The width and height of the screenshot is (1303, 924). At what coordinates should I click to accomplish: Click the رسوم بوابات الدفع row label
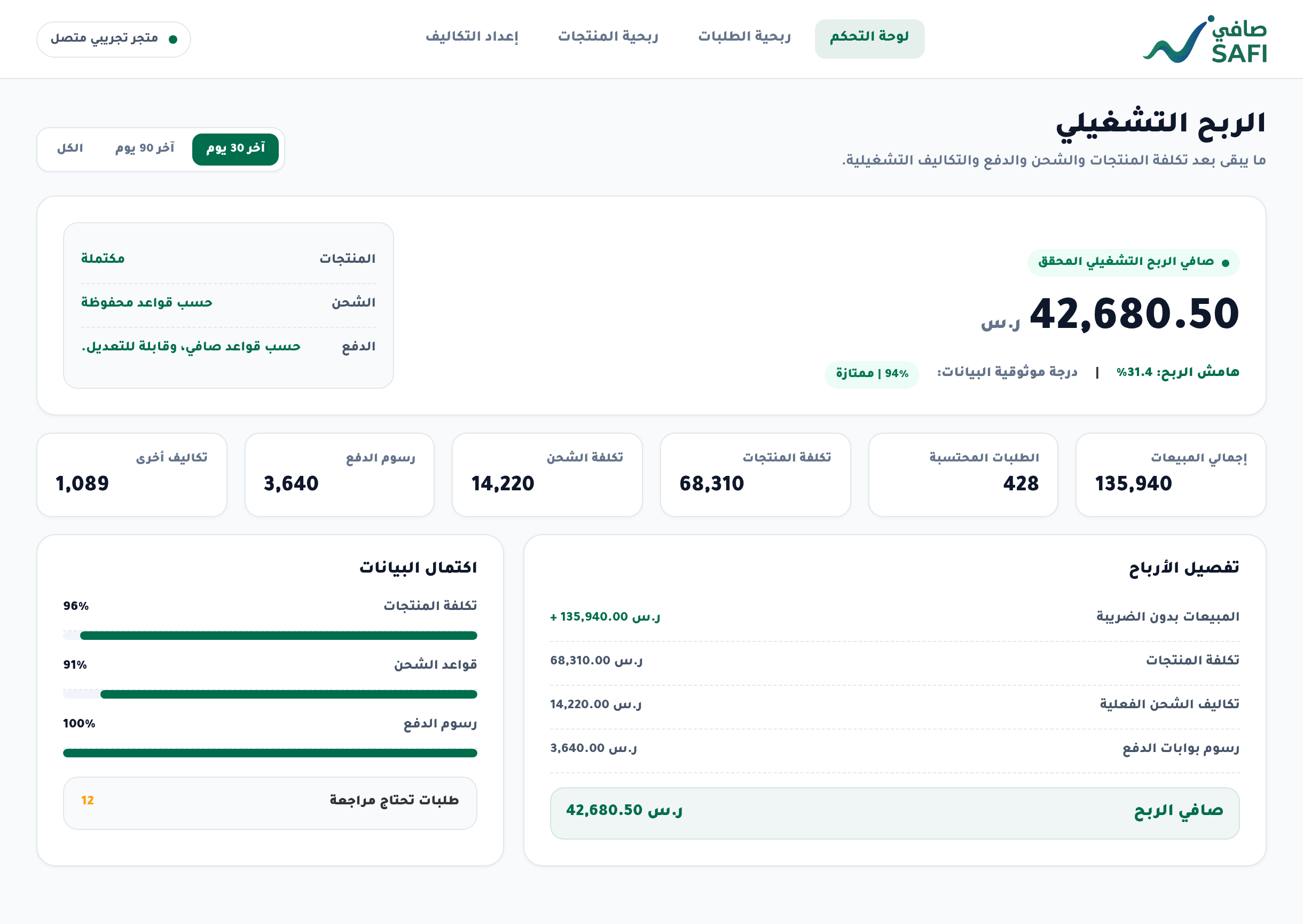pyautogui.click(x=1181, y=748)
